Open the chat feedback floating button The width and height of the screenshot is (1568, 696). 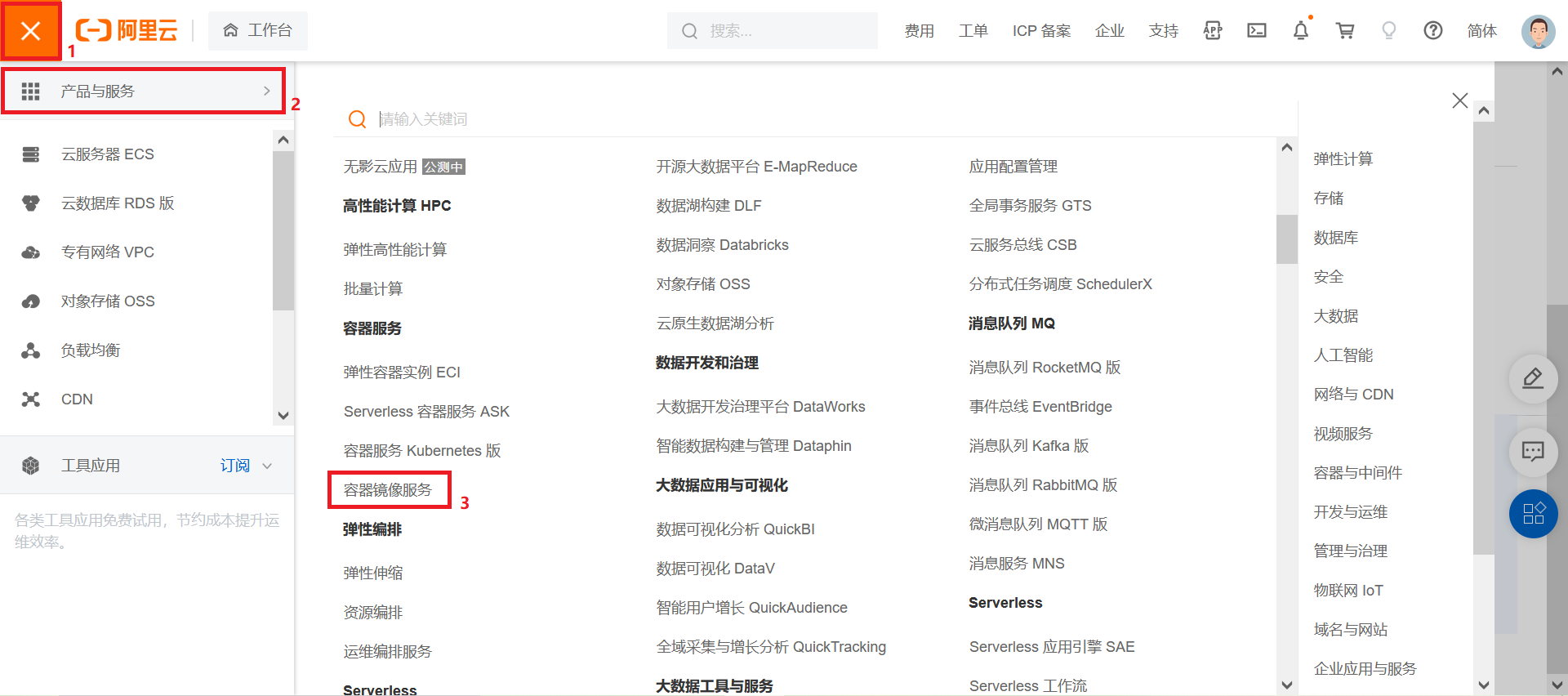tap(1533, 452)
